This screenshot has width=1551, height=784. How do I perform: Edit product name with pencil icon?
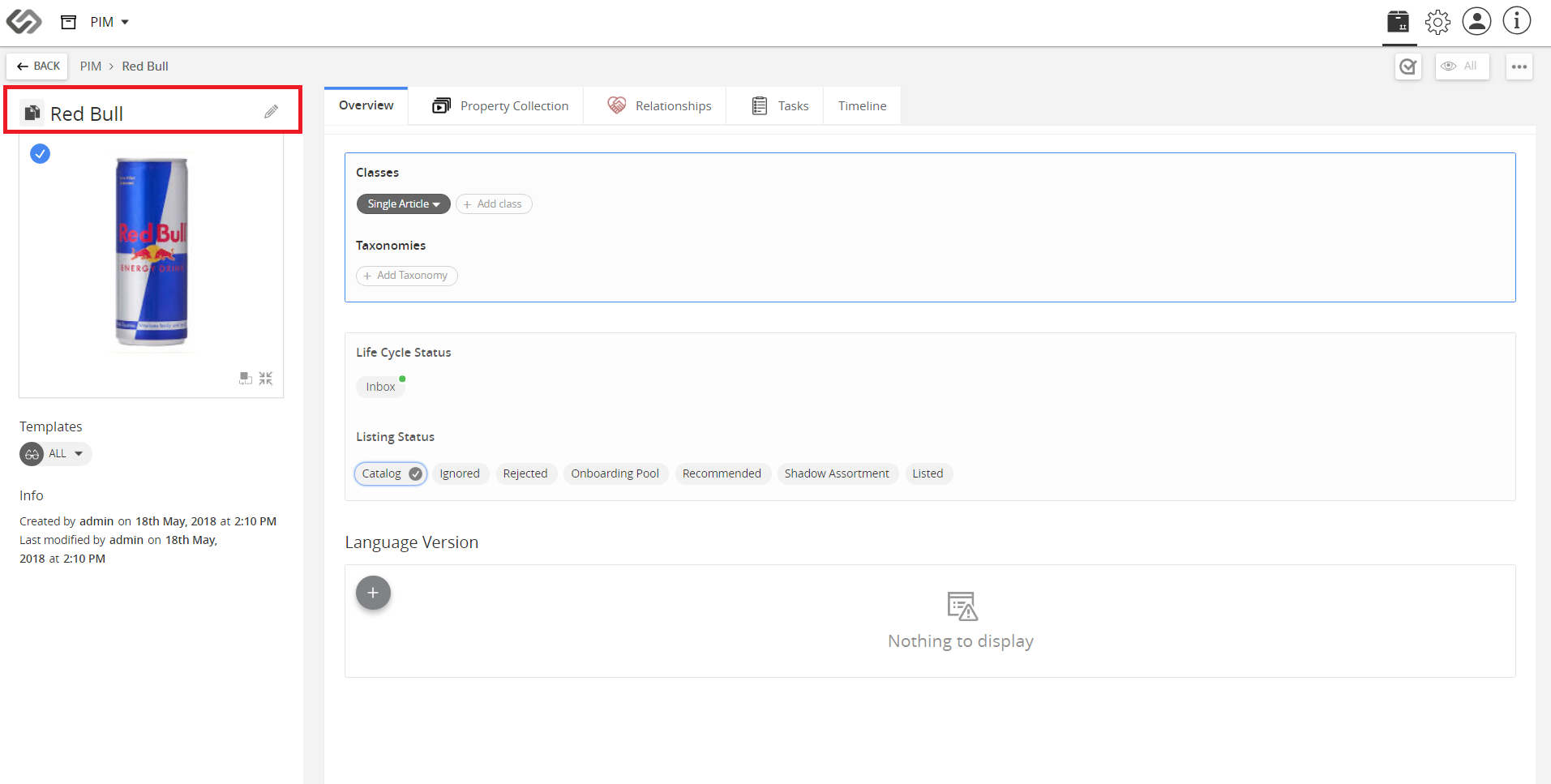point(271,112)
